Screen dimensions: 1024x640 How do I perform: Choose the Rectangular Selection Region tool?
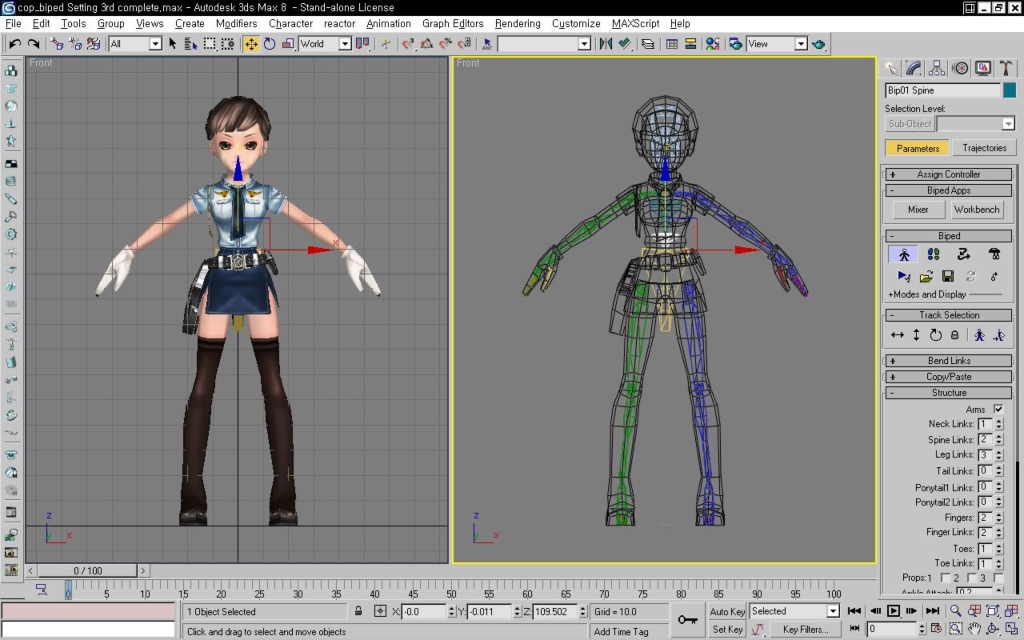click(x=209, y=44)
